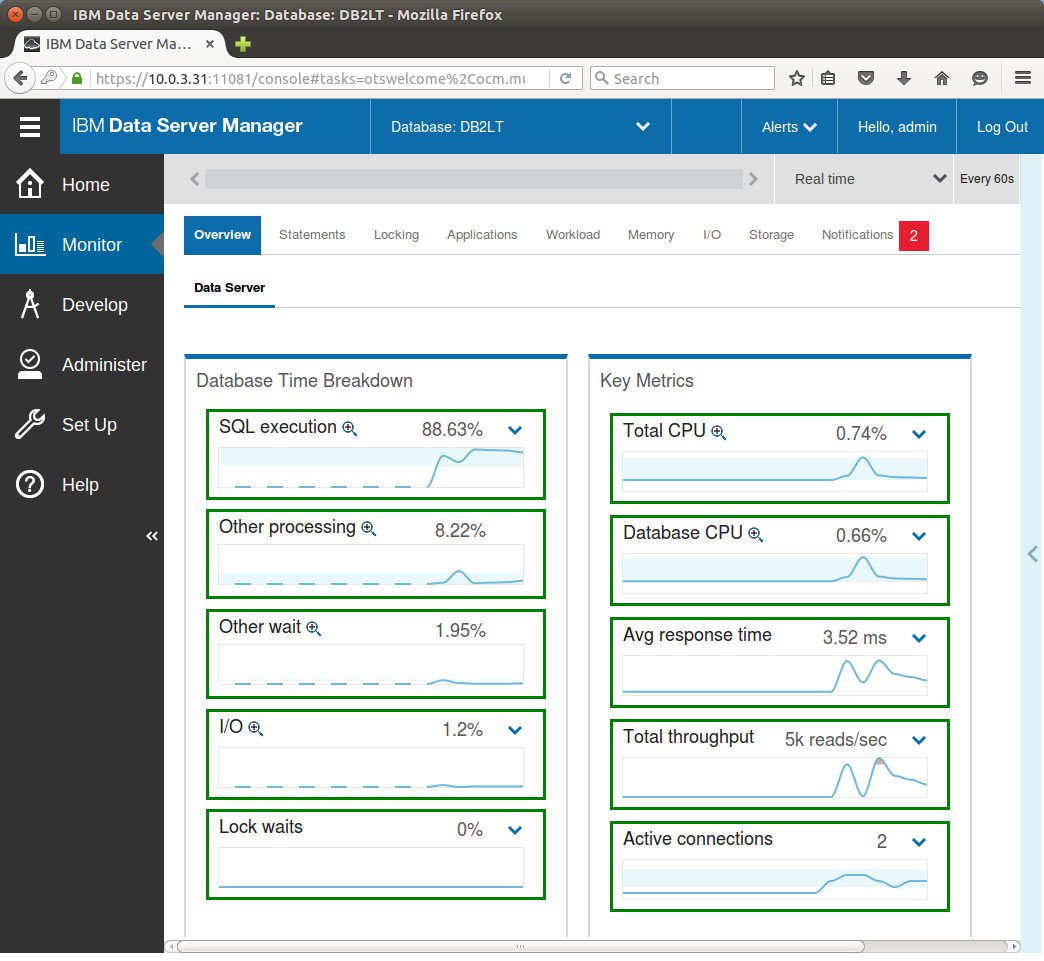The width and height of the screenshot is (1044, 961).
Task: Click the Set Up wrench icon
Action: coord(30,424)
